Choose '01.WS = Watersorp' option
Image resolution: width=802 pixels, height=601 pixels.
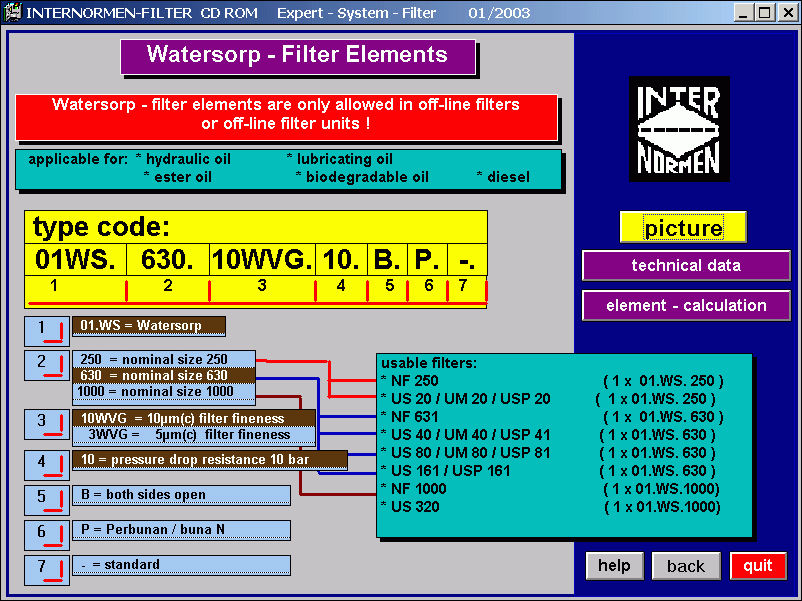148,326
